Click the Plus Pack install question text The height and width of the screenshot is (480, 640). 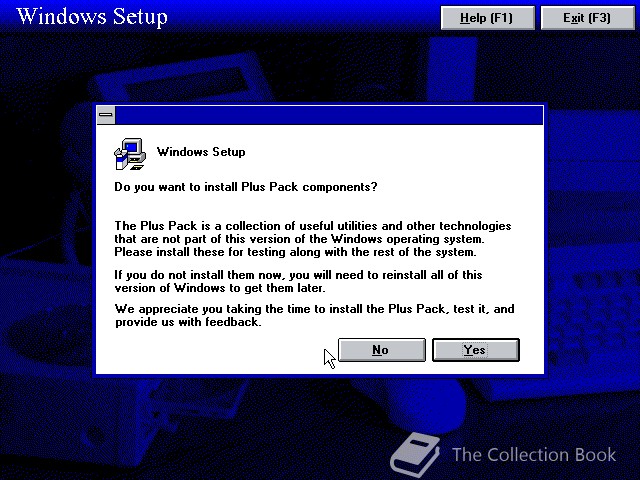pyautogui.click(x=246, y=187)
